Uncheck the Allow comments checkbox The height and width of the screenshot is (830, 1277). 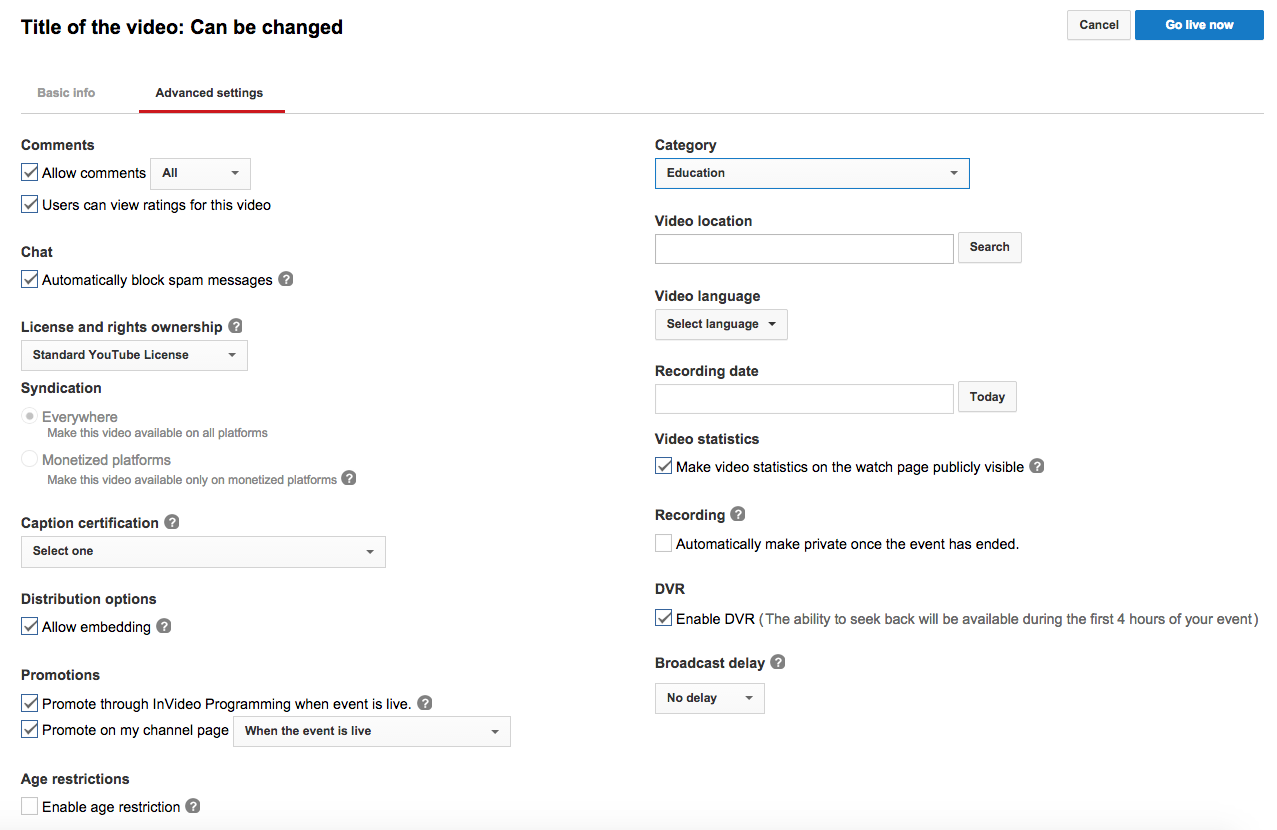[30, 173]
